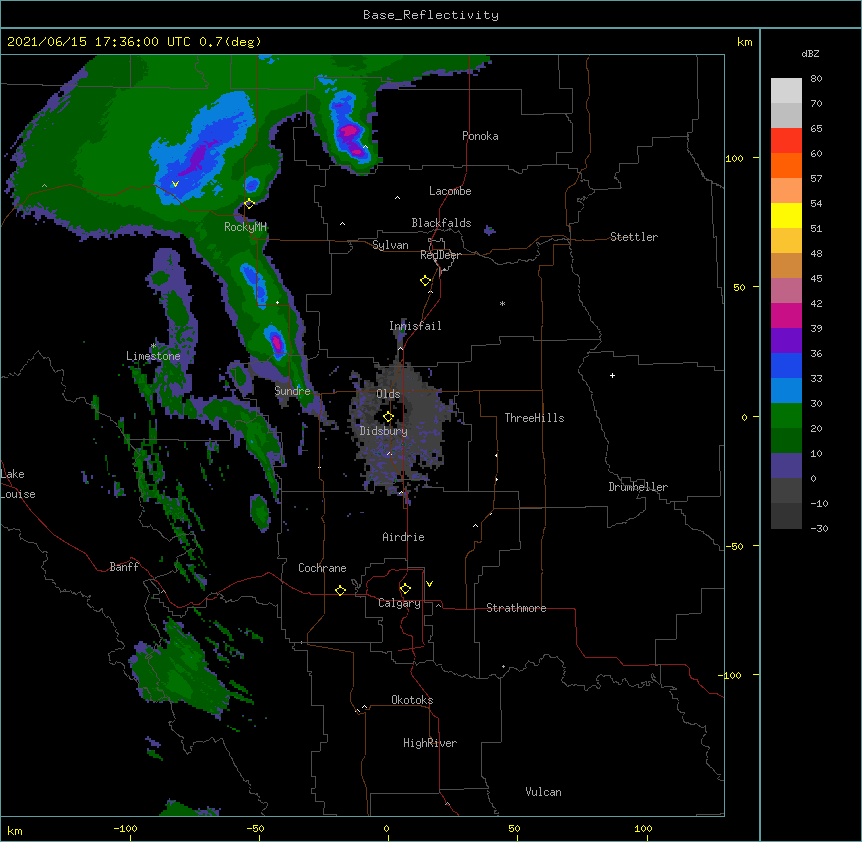Select the bright green 30-20 dBZ legend swatch

(x=786, y=416)
